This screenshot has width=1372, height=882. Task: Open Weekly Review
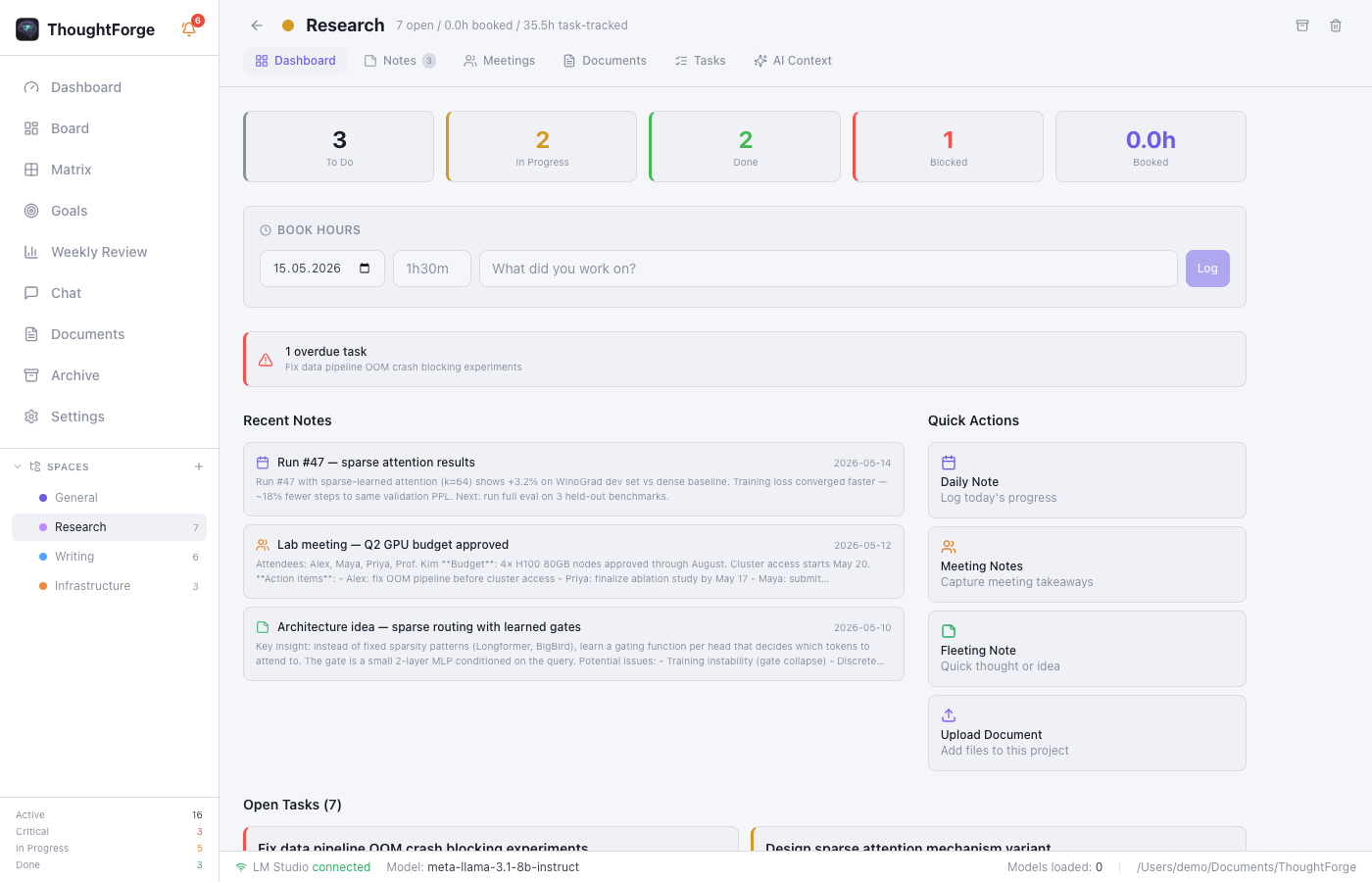[110, 252]
